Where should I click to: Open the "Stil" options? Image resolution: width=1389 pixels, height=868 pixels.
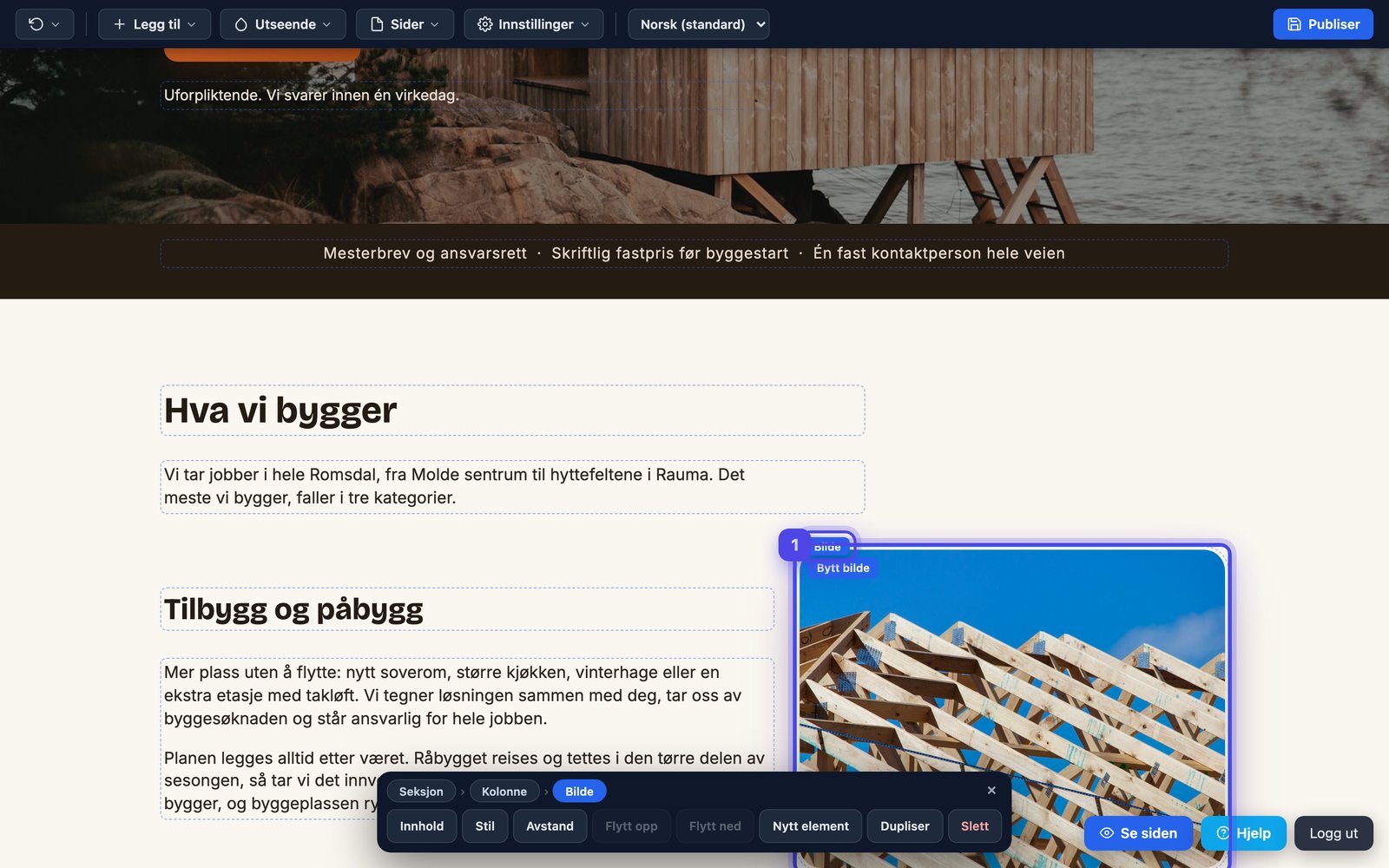point(485,826)
